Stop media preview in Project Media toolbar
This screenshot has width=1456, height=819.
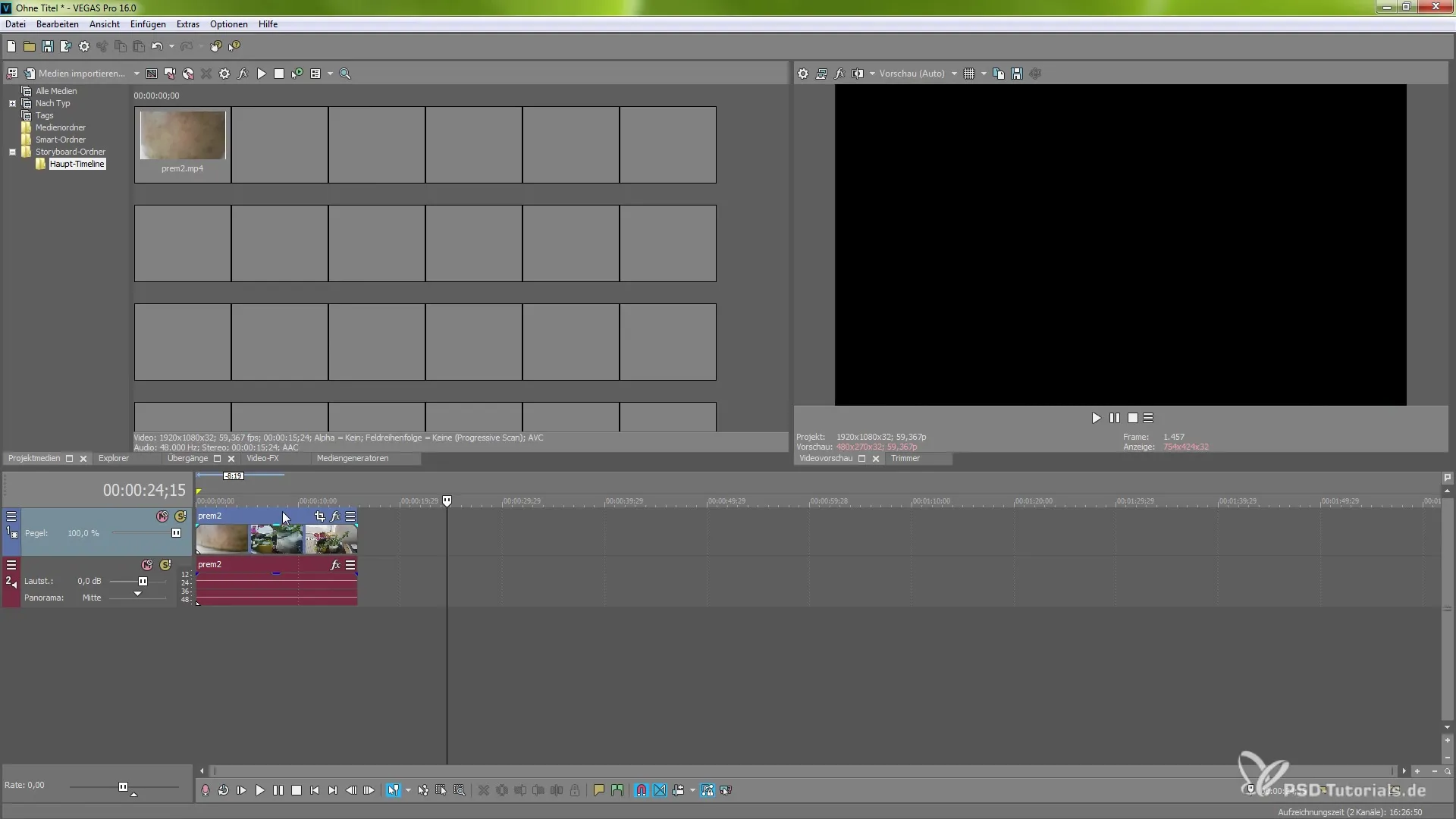pyautogui.click(x=279, y=74)
